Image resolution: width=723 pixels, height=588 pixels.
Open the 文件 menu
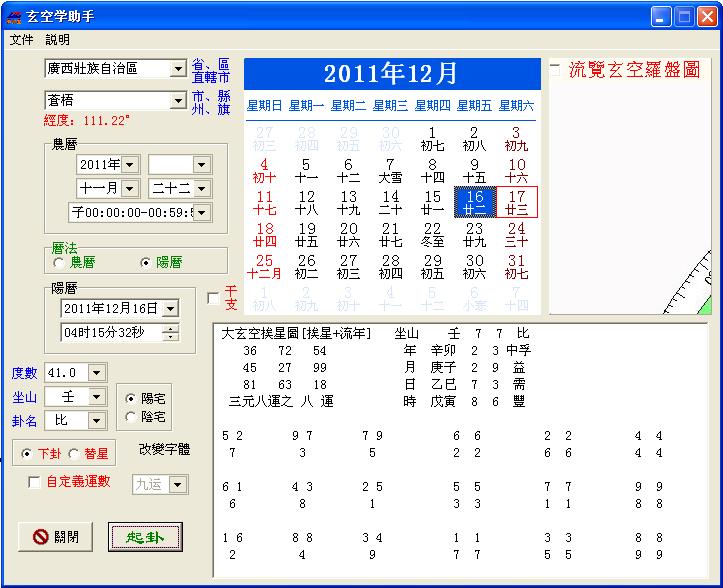tap(21, 40)
